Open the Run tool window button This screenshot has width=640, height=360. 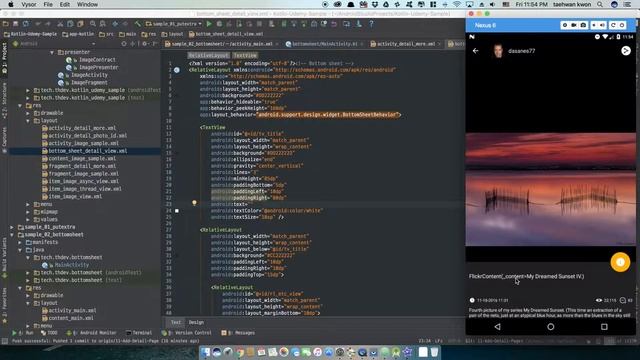click(x=24, y=333)
